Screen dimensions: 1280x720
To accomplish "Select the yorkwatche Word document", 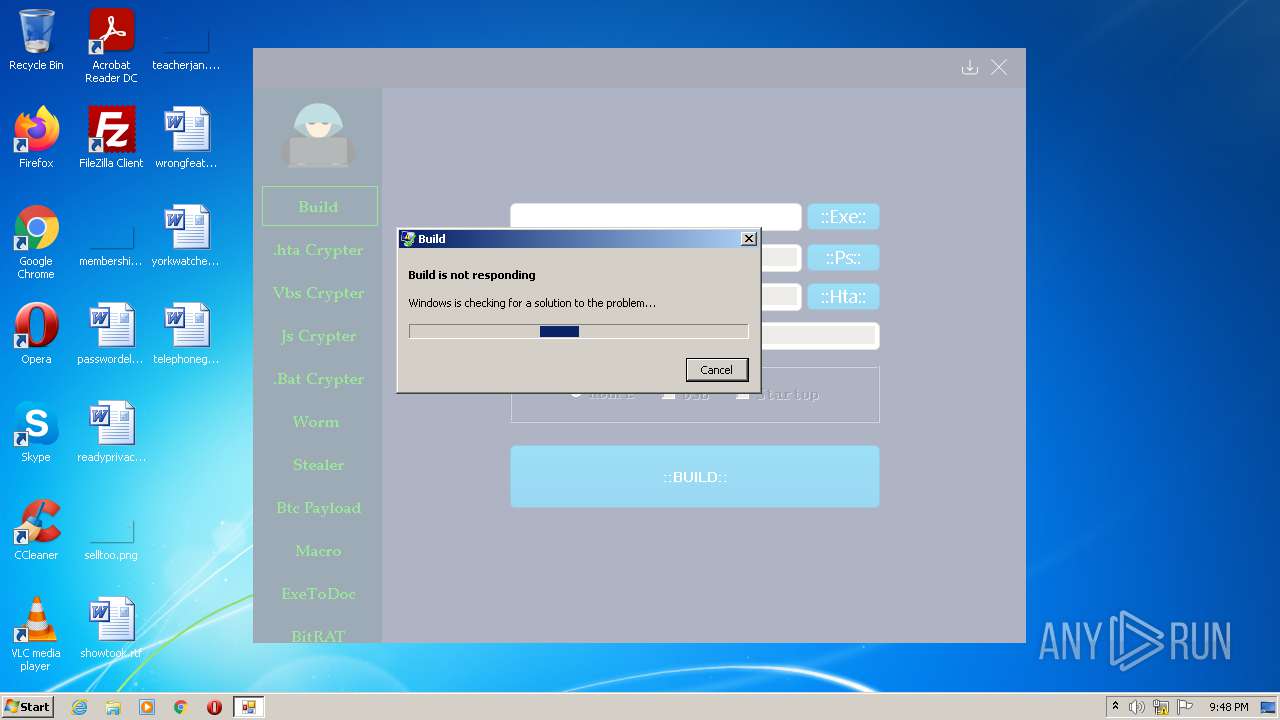I will pos(186,236).
